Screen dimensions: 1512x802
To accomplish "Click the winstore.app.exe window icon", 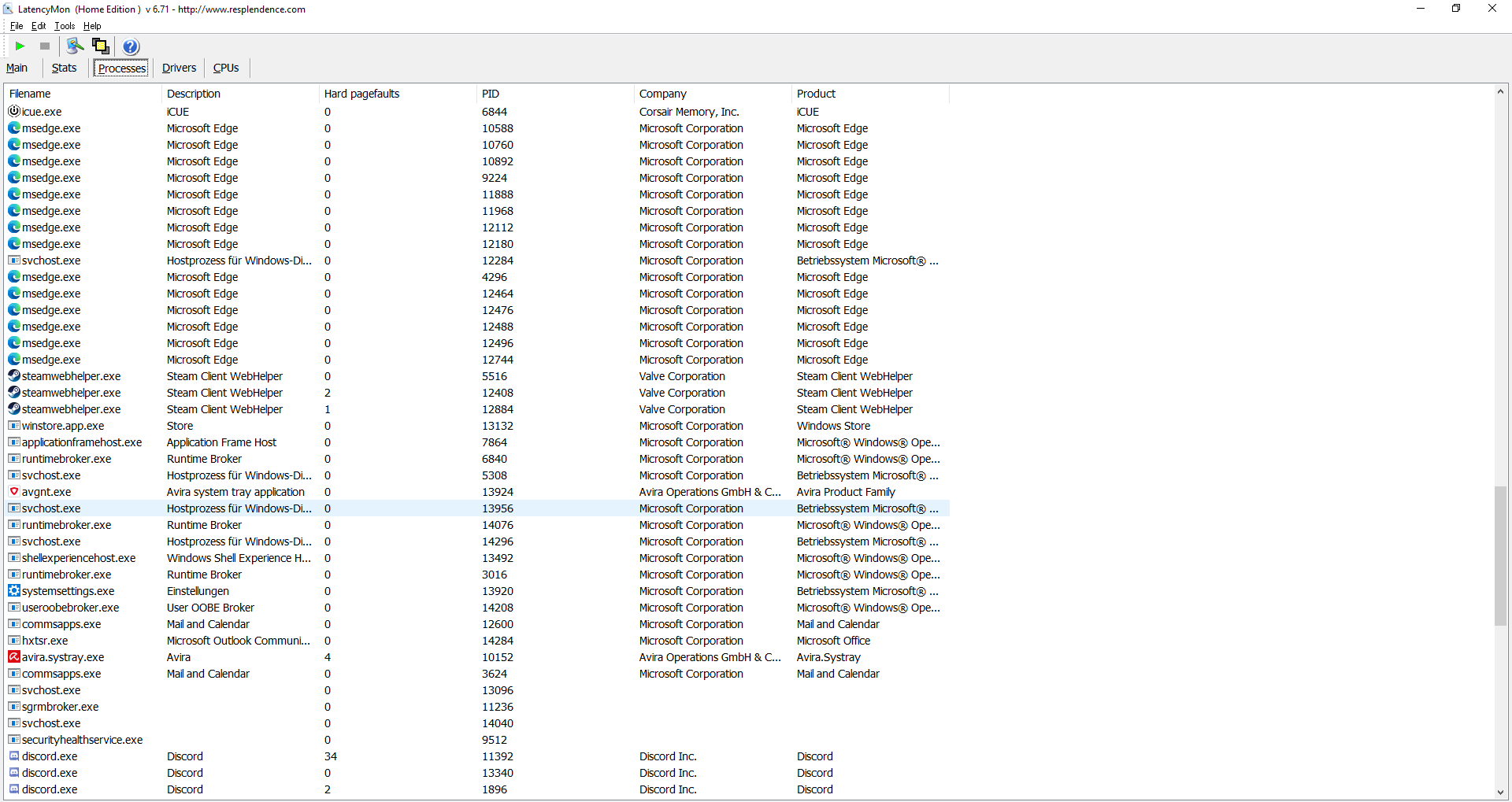I will pyautogui.click(x=14, y=425).
